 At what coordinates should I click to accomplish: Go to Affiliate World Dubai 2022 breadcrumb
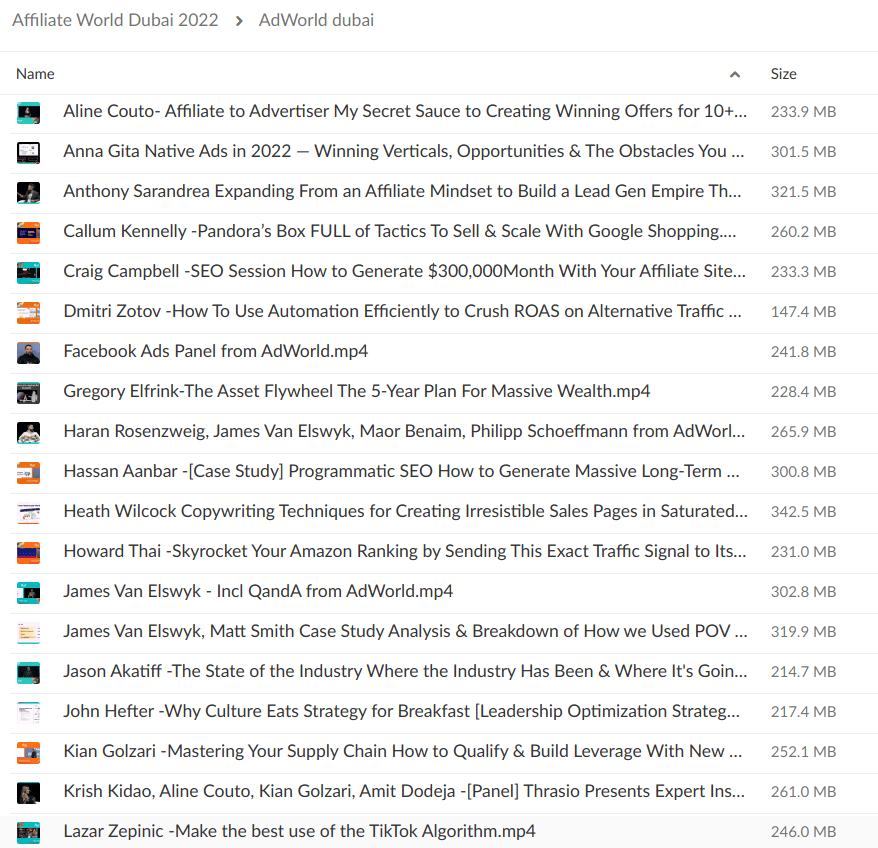[x=115, y=20]
